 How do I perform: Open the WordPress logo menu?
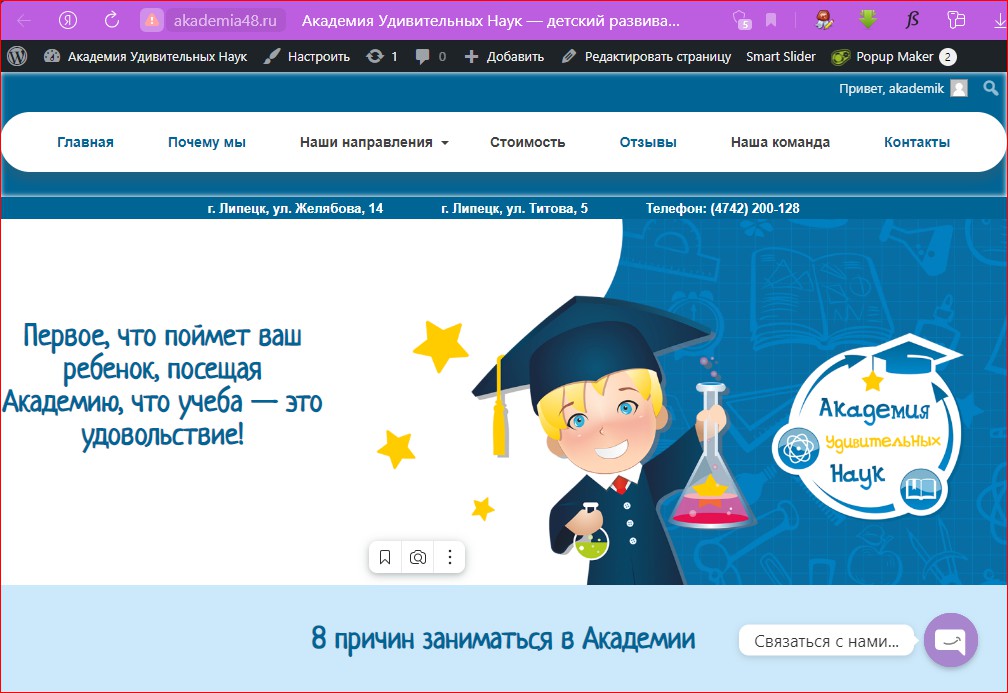click(17, 57)
